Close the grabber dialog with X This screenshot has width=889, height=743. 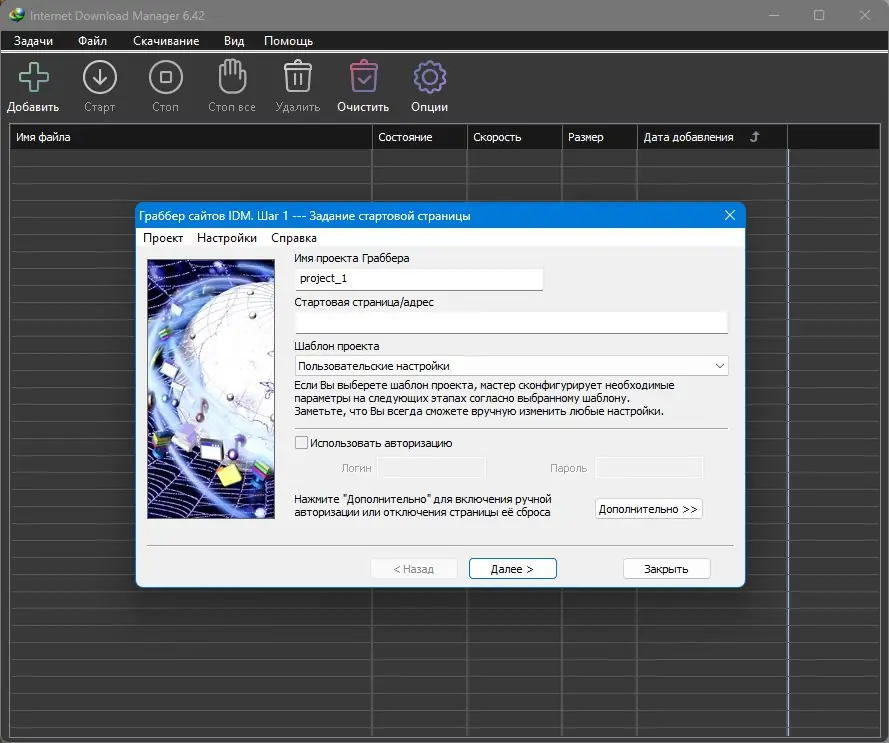730,216
